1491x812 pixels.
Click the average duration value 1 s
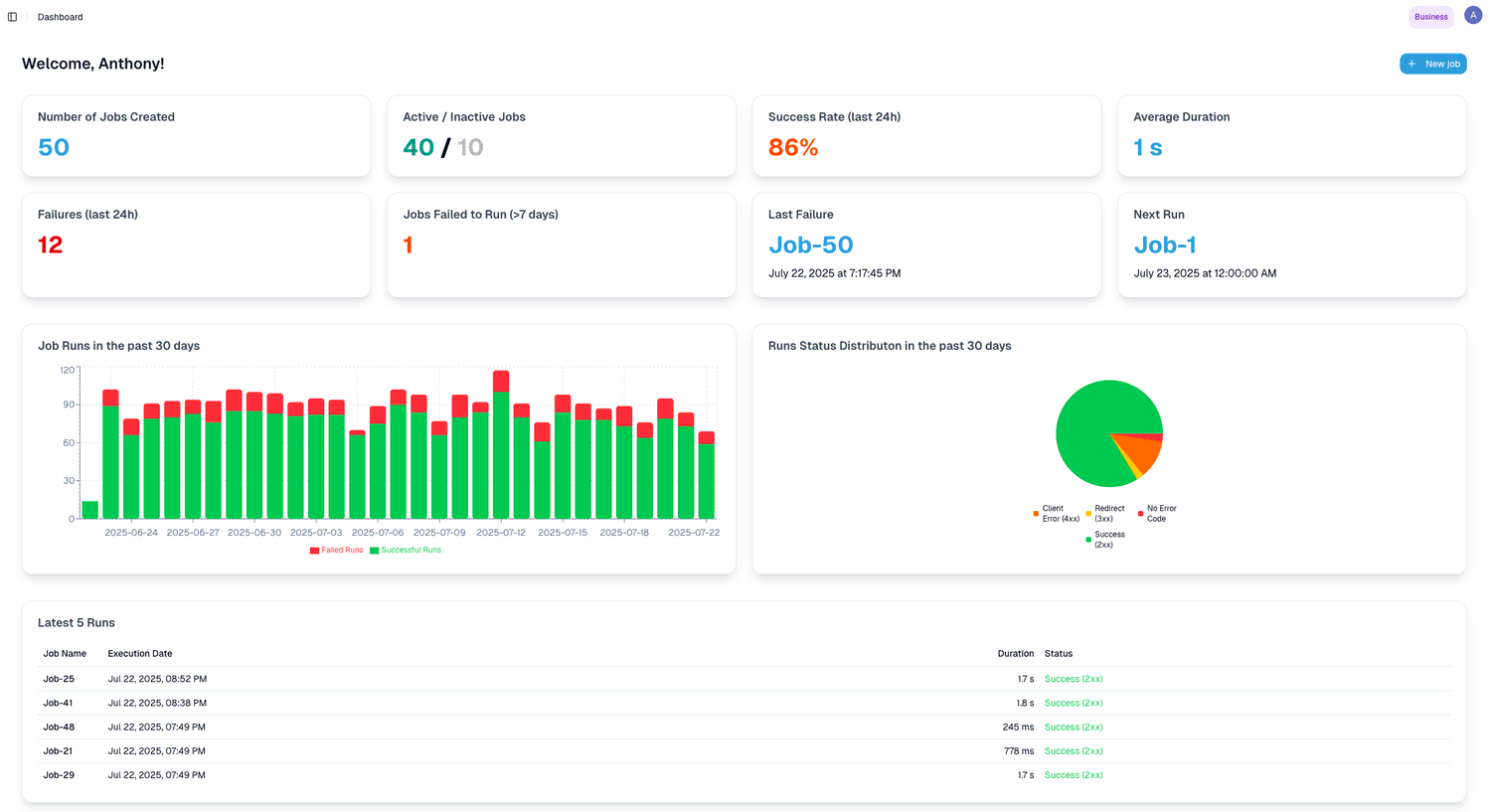[x=1148, y=147]
